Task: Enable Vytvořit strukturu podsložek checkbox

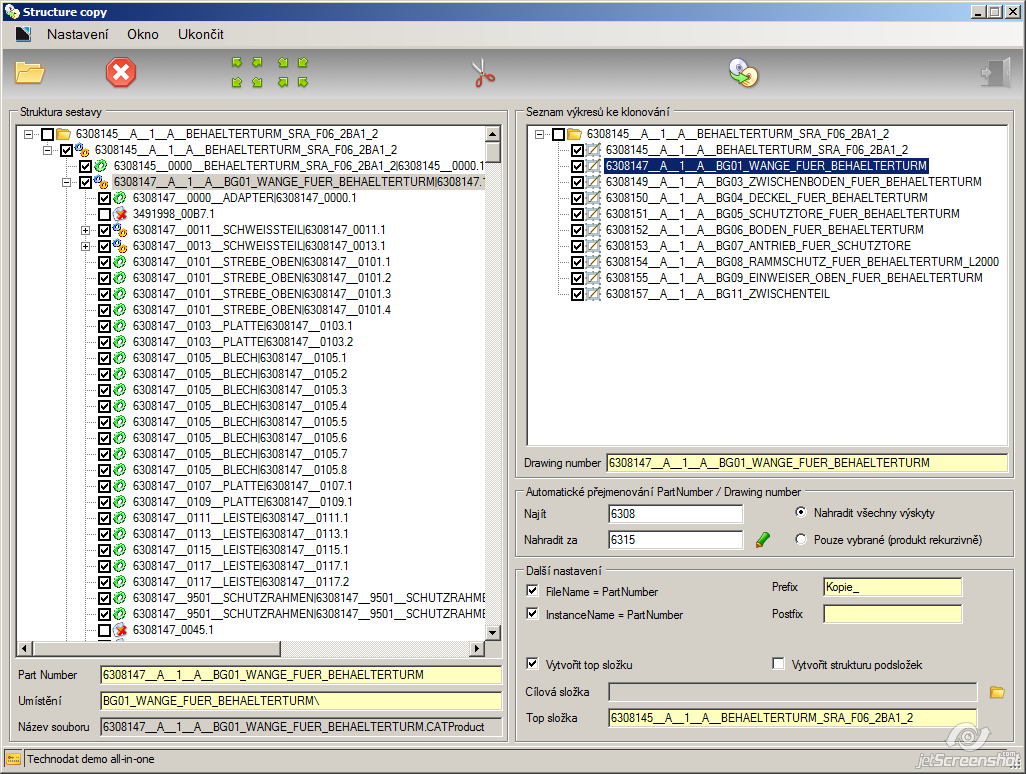Action: point(778,664)
